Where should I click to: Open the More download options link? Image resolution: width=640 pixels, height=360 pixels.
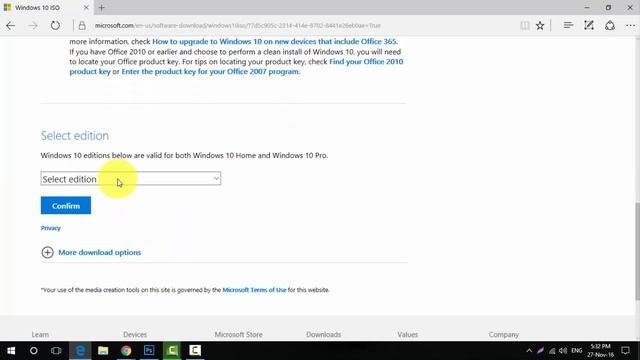click(100, 252)
